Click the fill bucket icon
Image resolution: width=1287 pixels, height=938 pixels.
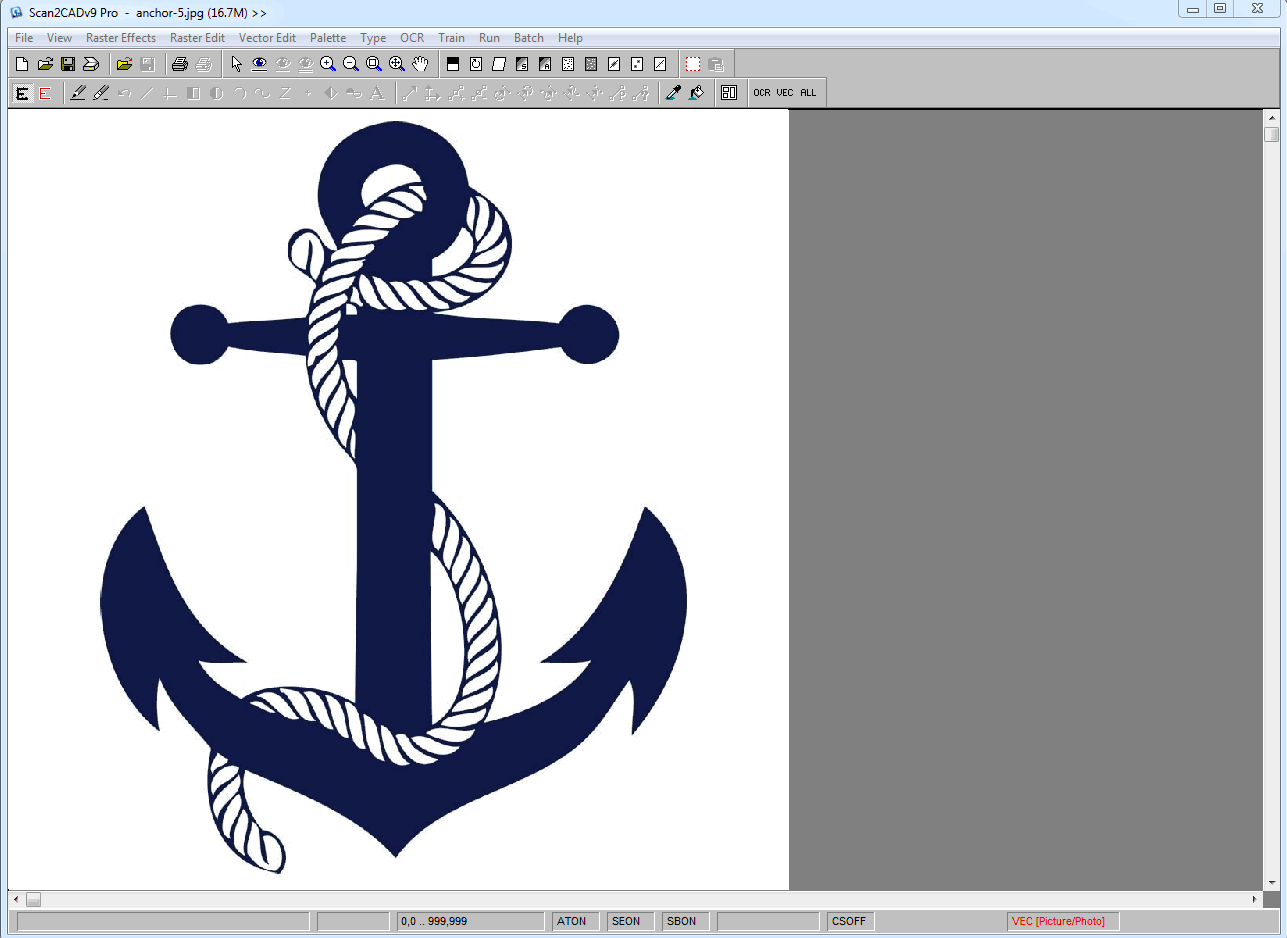click(696, 92)
